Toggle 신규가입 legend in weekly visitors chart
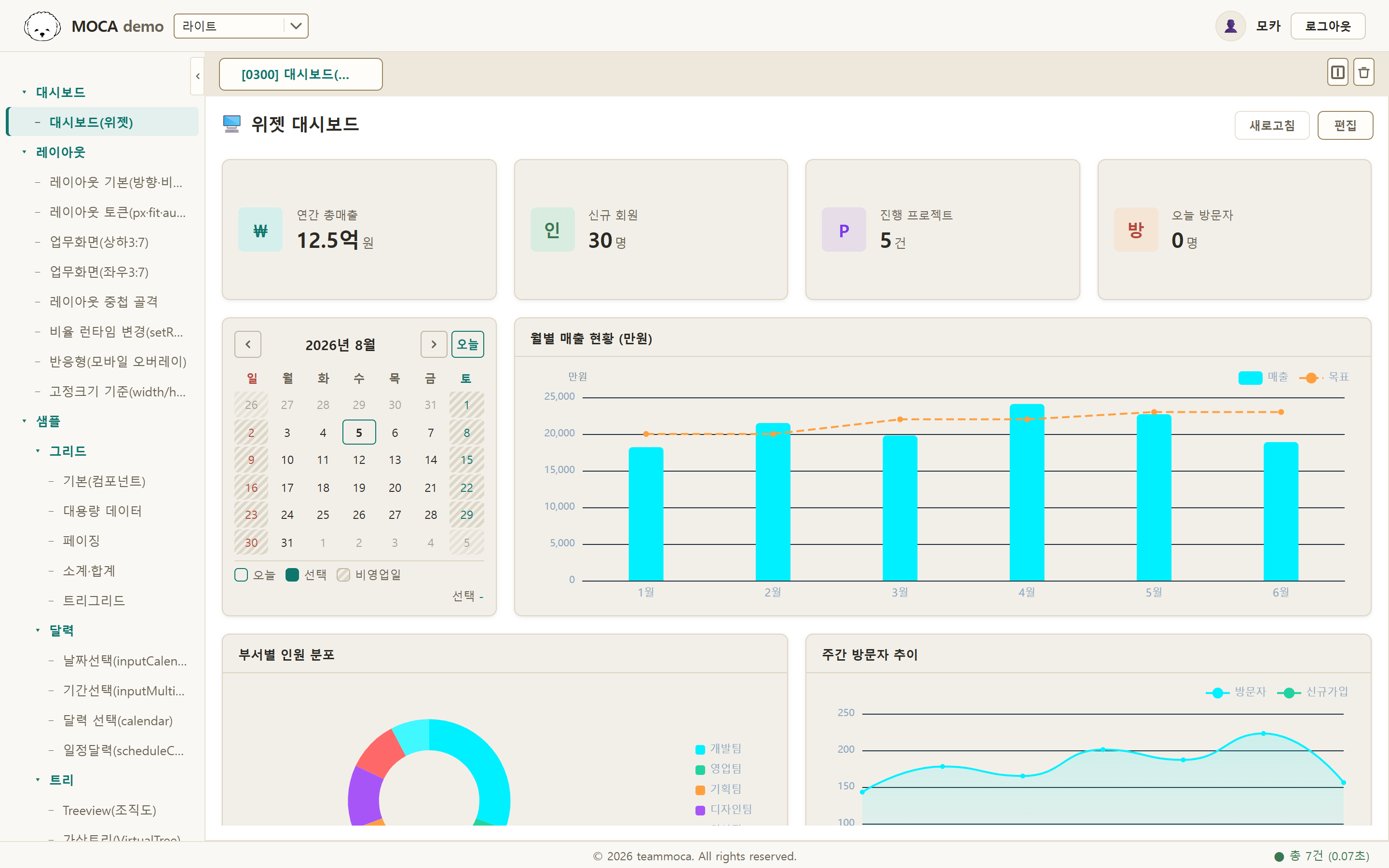 click(x=1313, y=692)
